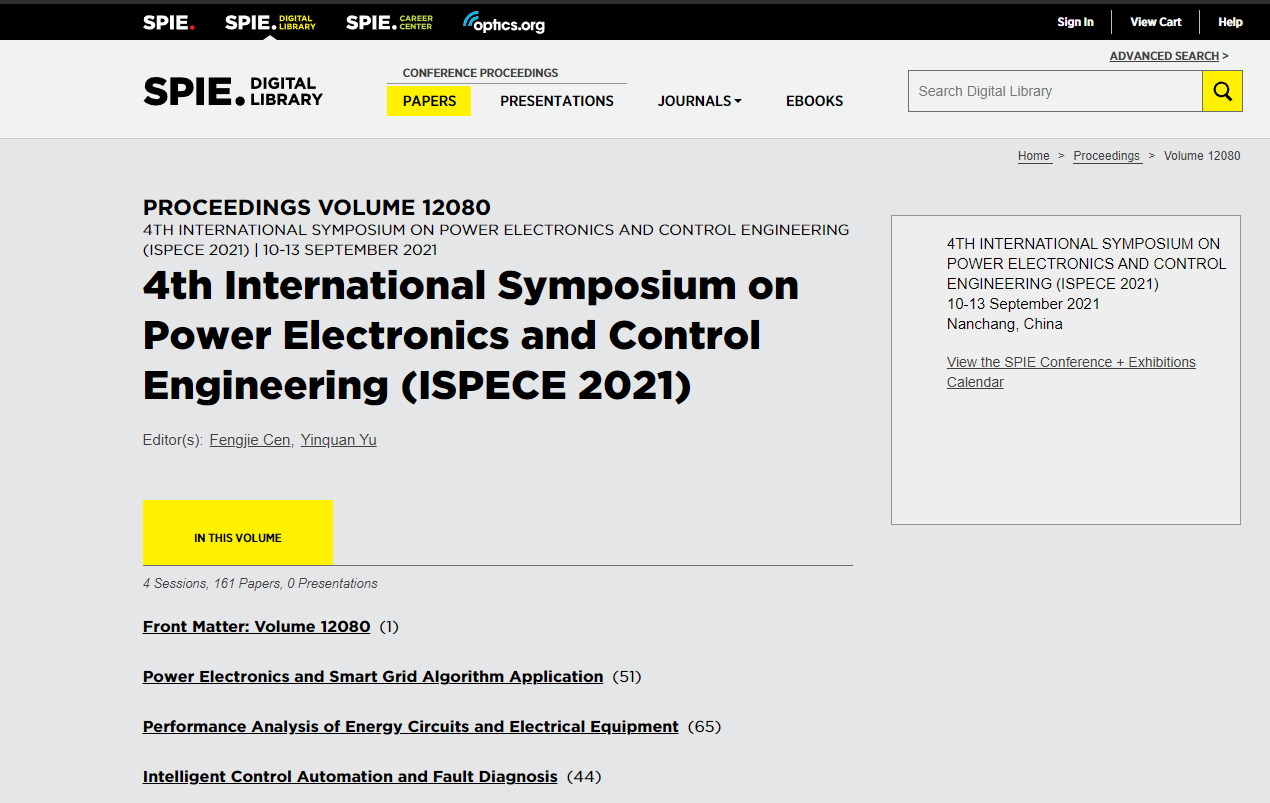The width and height of the screenshot is (1270, 803).
Task: Open the SPIE main site logo
Action: (x=169, y=22)
